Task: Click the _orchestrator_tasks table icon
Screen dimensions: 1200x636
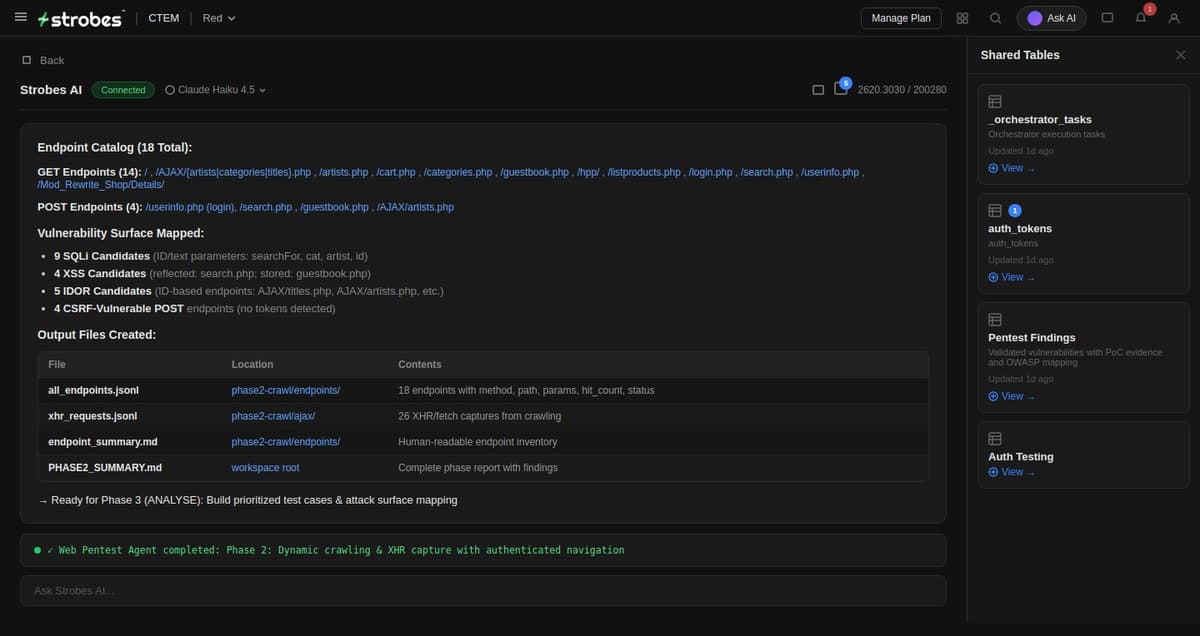Action: [x=995, y=101]
